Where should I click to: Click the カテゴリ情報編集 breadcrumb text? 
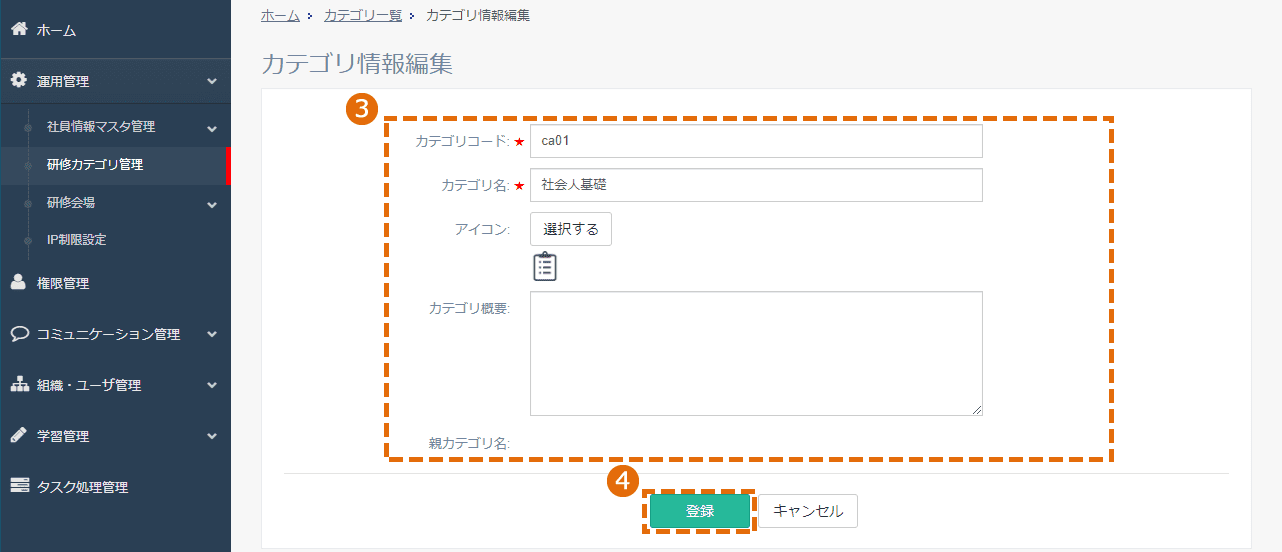point(478,15)
